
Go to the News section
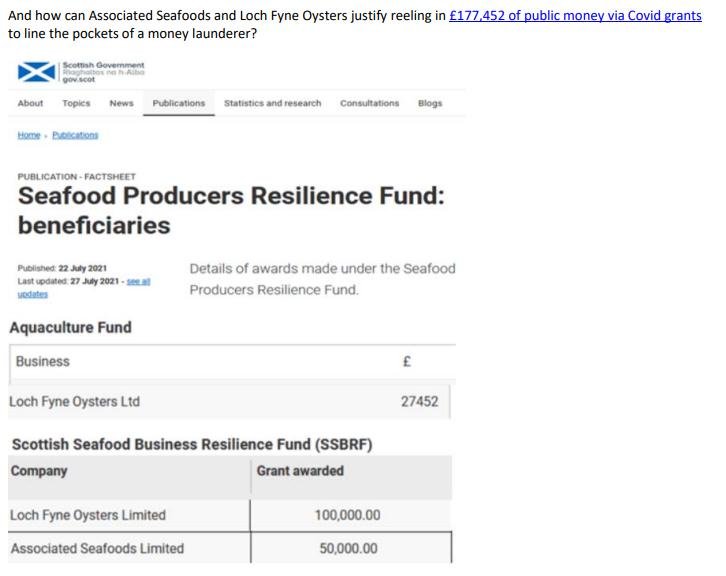click(x=121, y=104)
